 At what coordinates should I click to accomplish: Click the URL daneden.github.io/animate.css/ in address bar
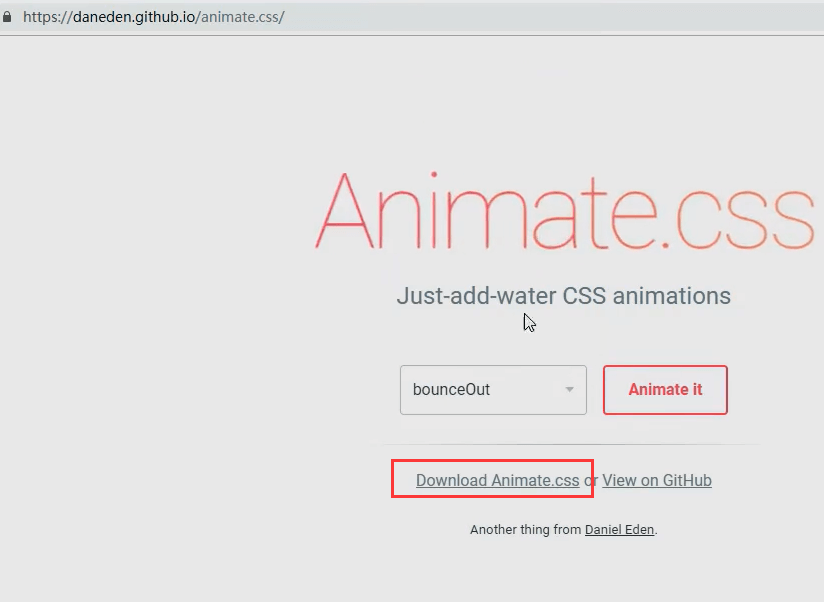pyautogui.click(x=153, y=17)
